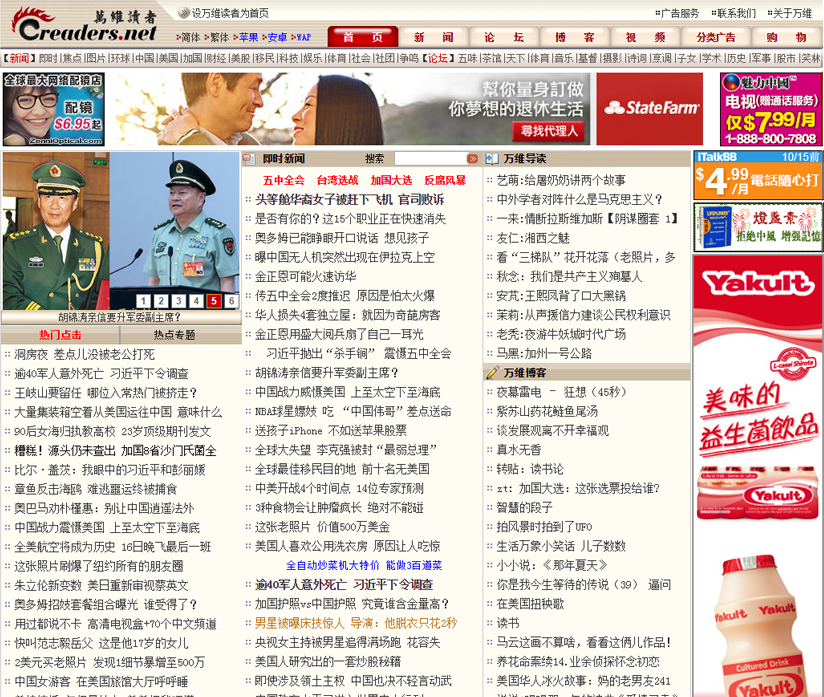Viewport: 824px width, 697px height.
Task: Click the 广告服务 link
Action: click(x=679, y=14)
